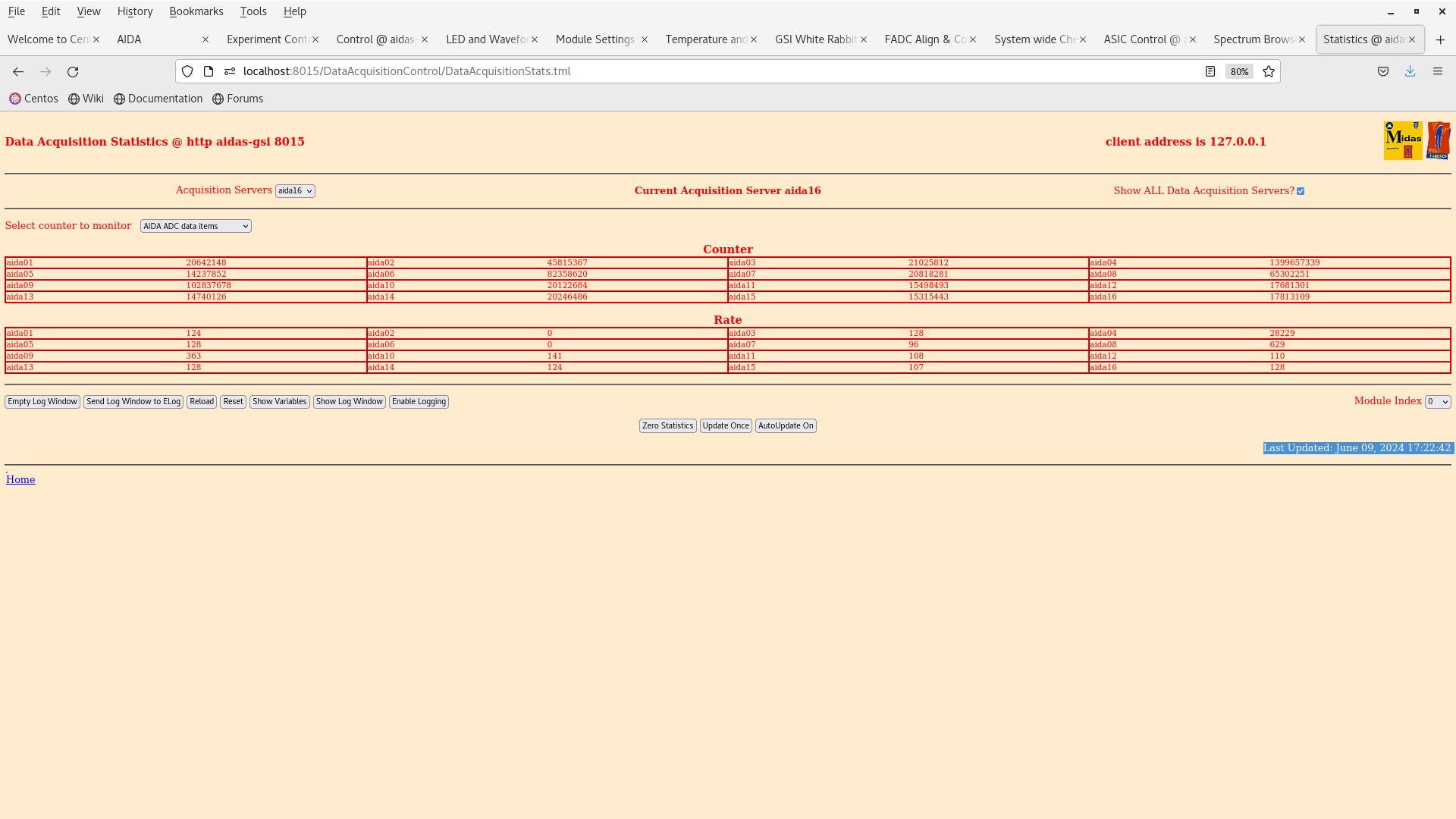Image resolution: width=1456 pixels, height=819 pixels.
Task: Open the Module Index dropdown
Action: (1437, 402)
